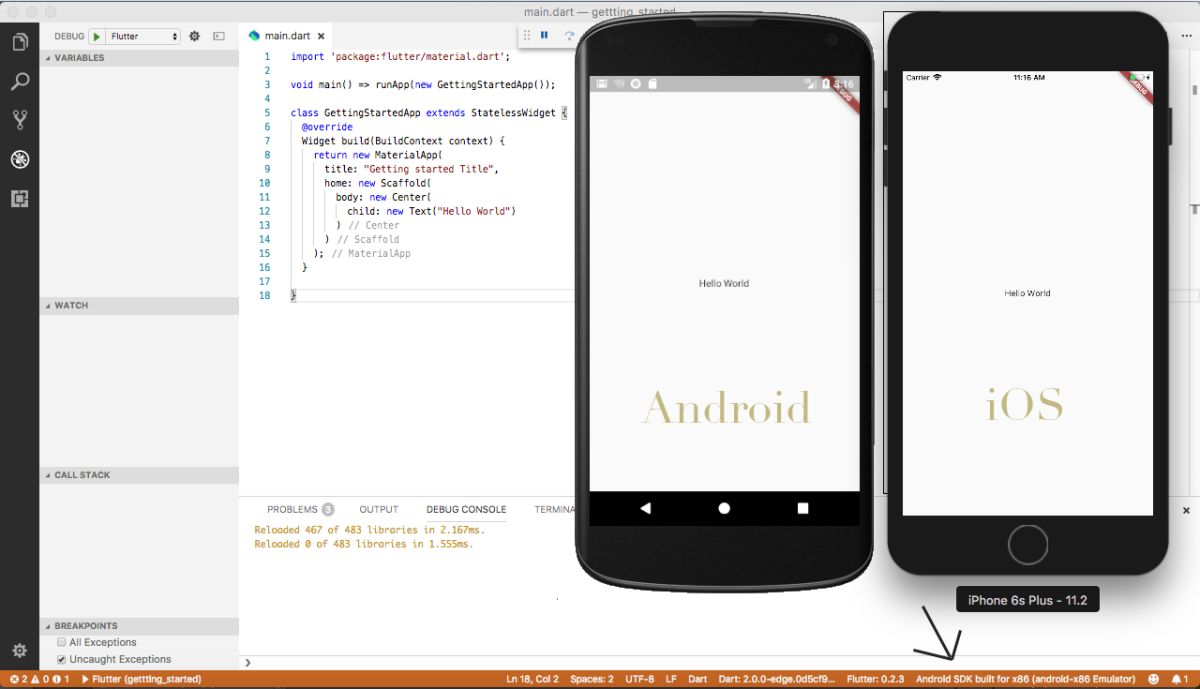Click Ln 18, Col 2 cursor position
The image size is (1200, 689).
coord(532,679)
